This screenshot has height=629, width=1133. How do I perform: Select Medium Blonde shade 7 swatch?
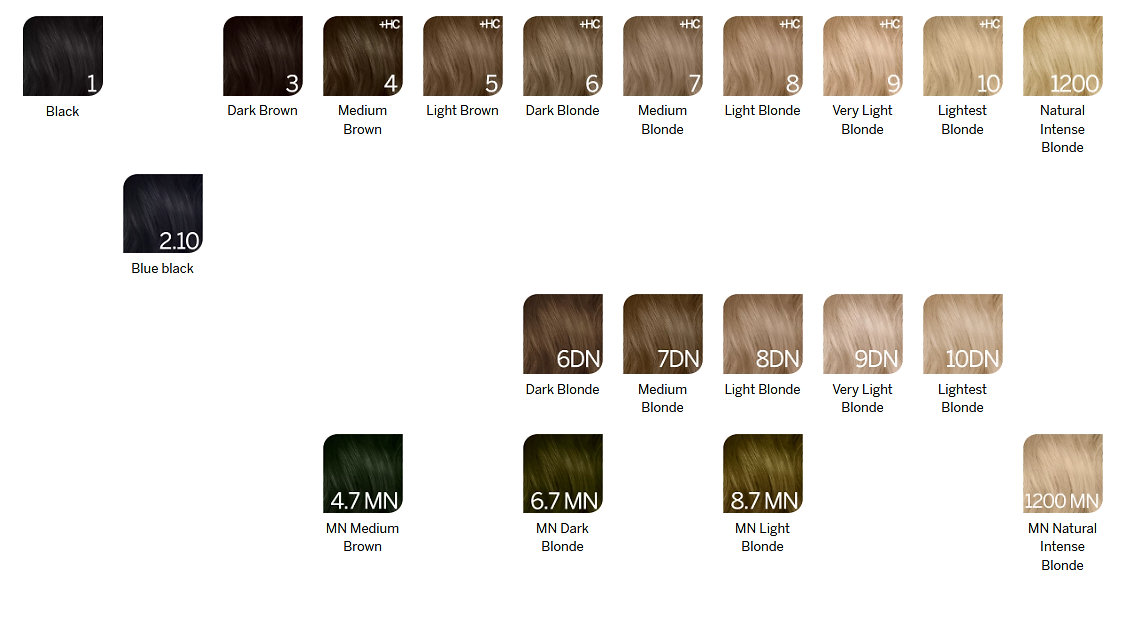[x=662, y=56]
